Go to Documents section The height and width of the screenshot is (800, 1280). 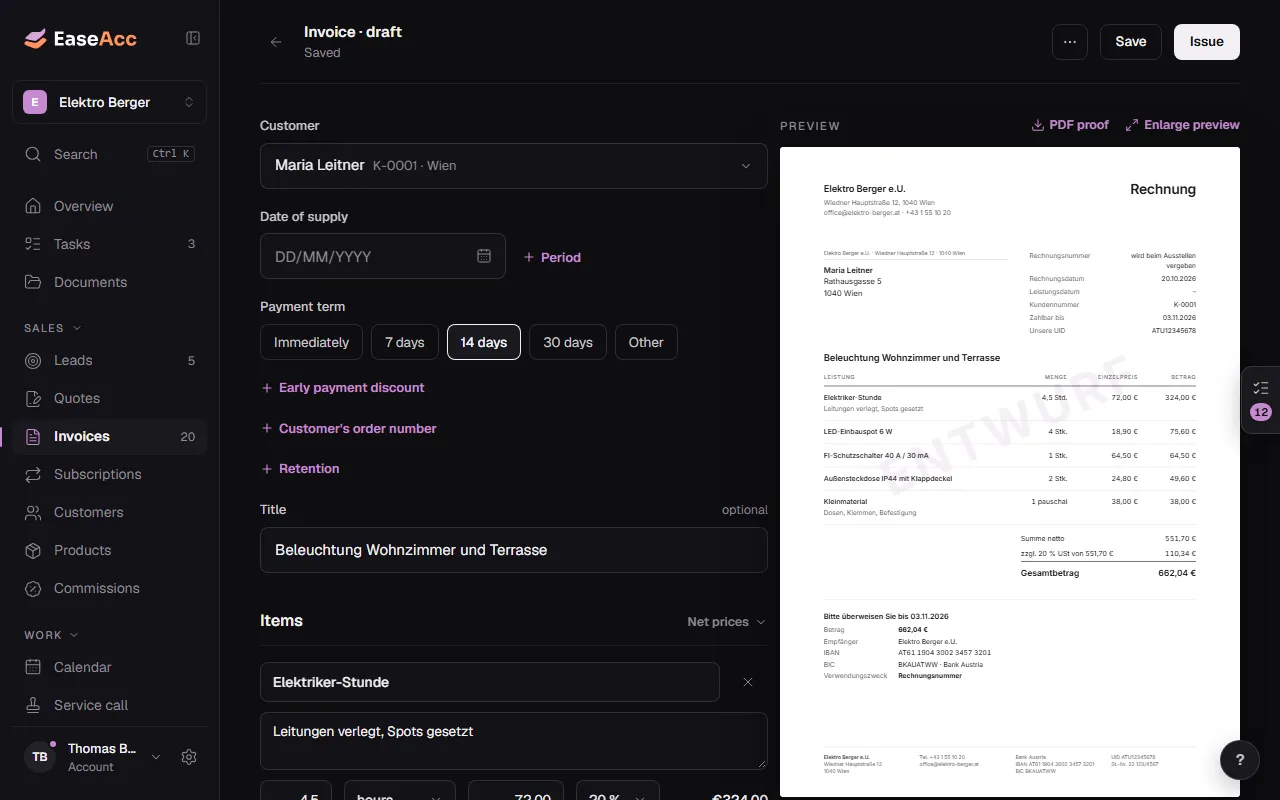[x=110, y=282]
